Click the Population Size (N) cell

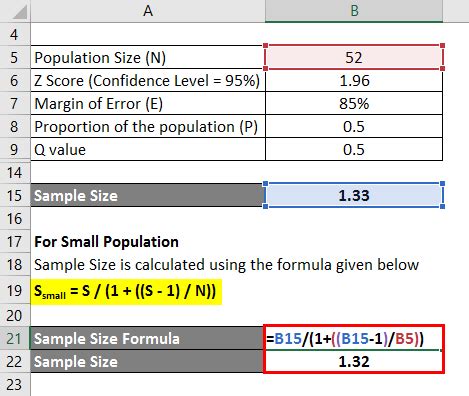coord(148,57)
